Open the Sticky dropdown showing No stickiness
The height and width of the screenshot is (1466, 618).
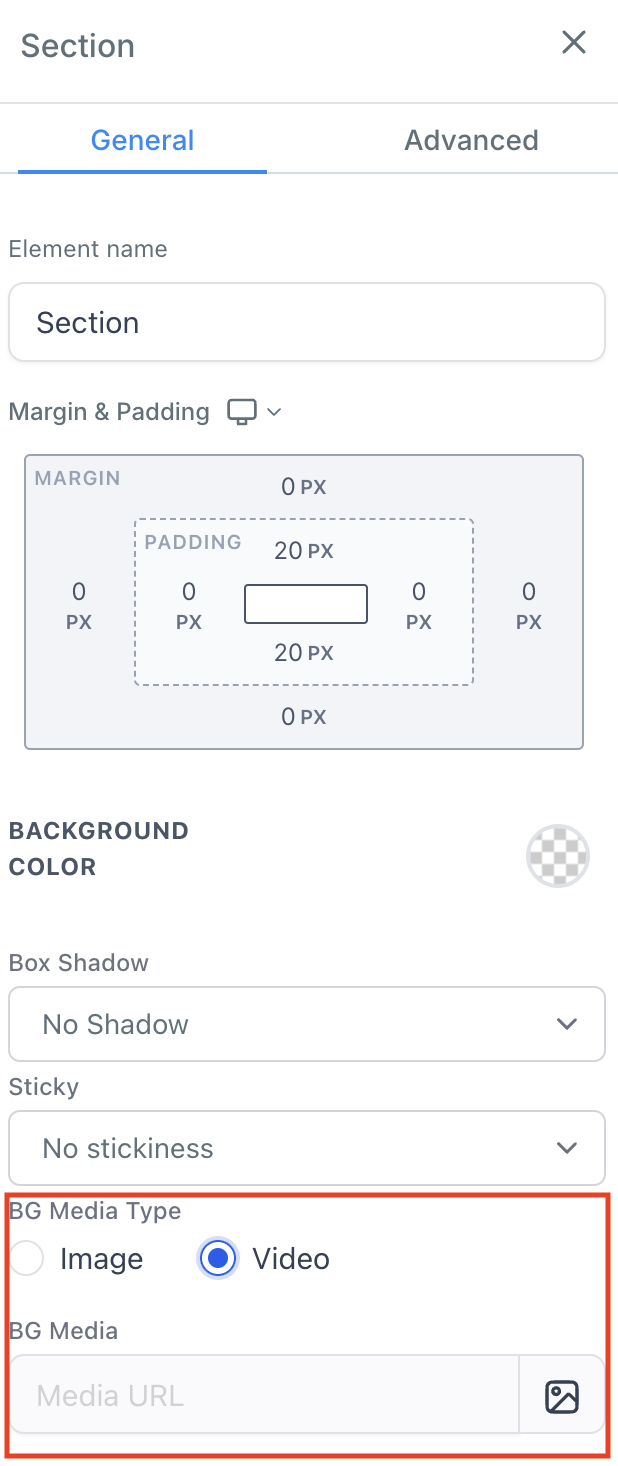[x=307, y=1148]
